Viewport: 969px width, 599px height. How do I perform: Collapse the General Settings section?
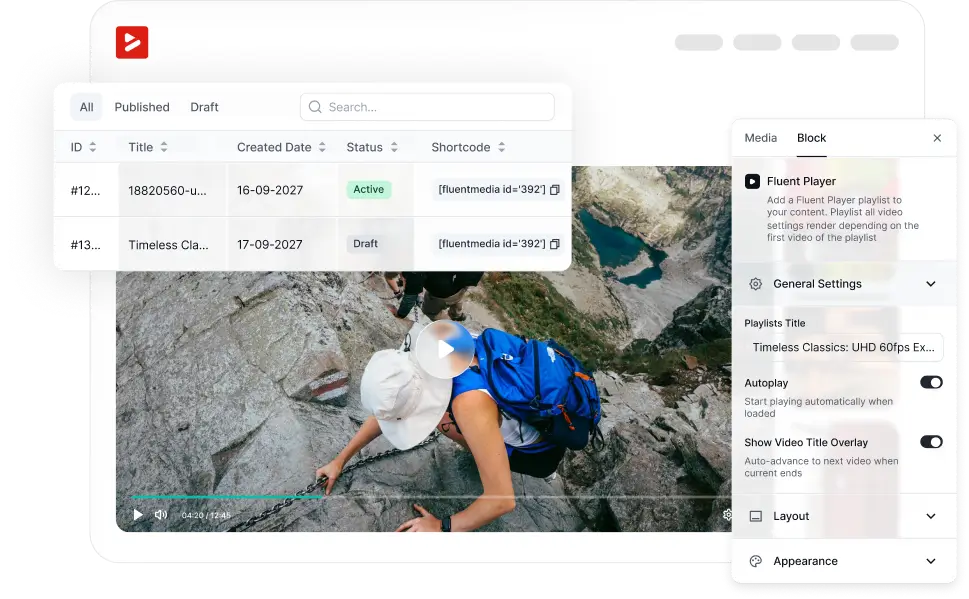pos(930,284)
